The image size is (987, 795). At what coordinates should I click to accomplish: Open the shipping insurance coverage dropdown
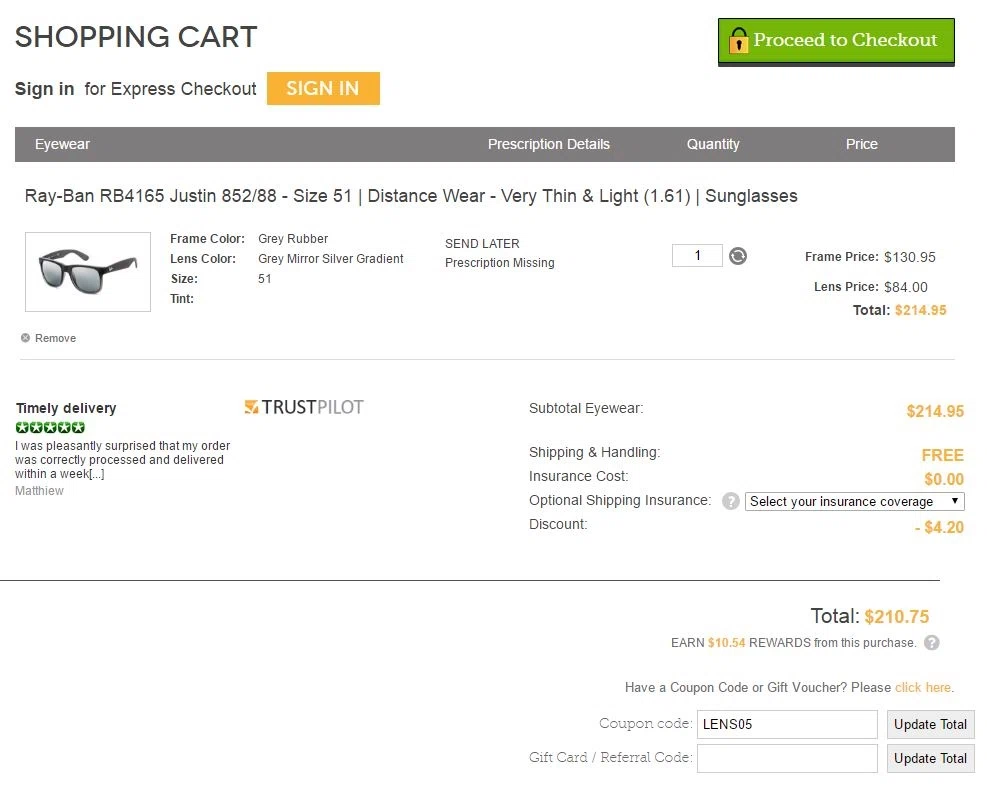coord(854,501)
